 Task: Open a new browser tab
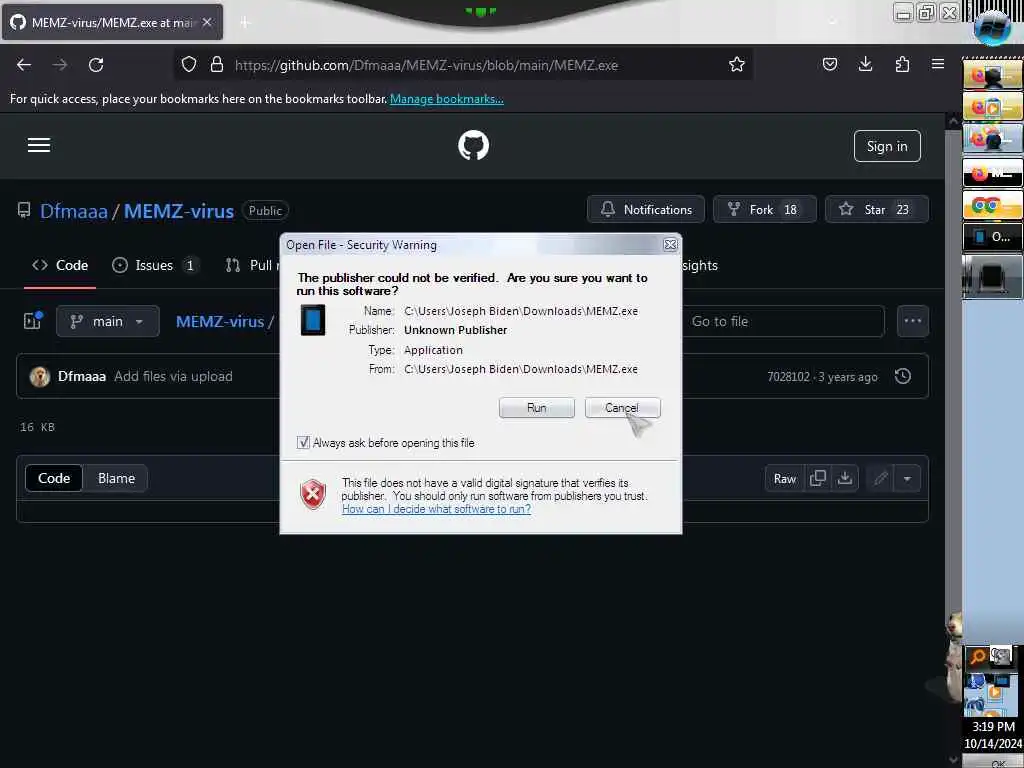click(x=244, y=22)
